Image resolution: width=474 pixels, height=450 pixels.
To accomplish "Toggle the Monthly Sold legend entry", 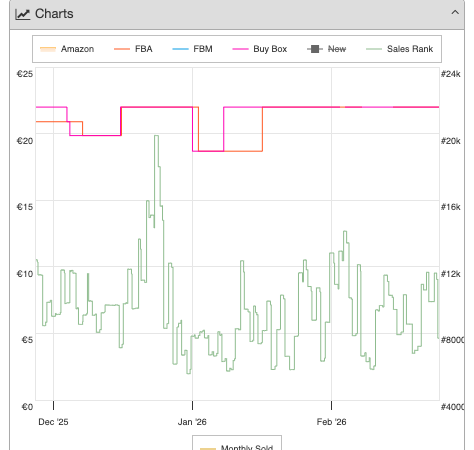I will click(x=237, y=447).
